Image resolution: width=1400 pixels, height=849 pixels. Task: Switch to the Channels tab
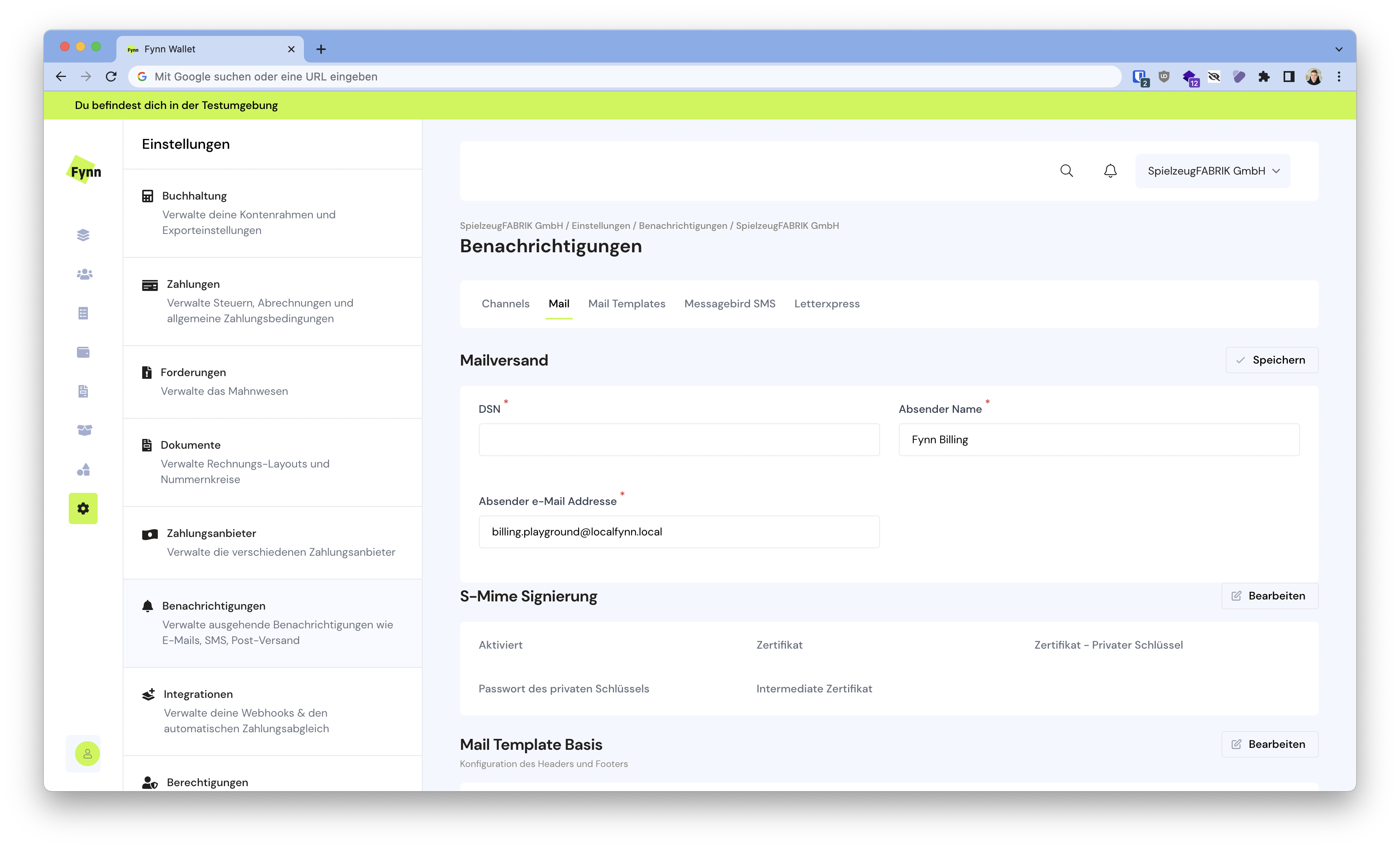tap(505, 304)
